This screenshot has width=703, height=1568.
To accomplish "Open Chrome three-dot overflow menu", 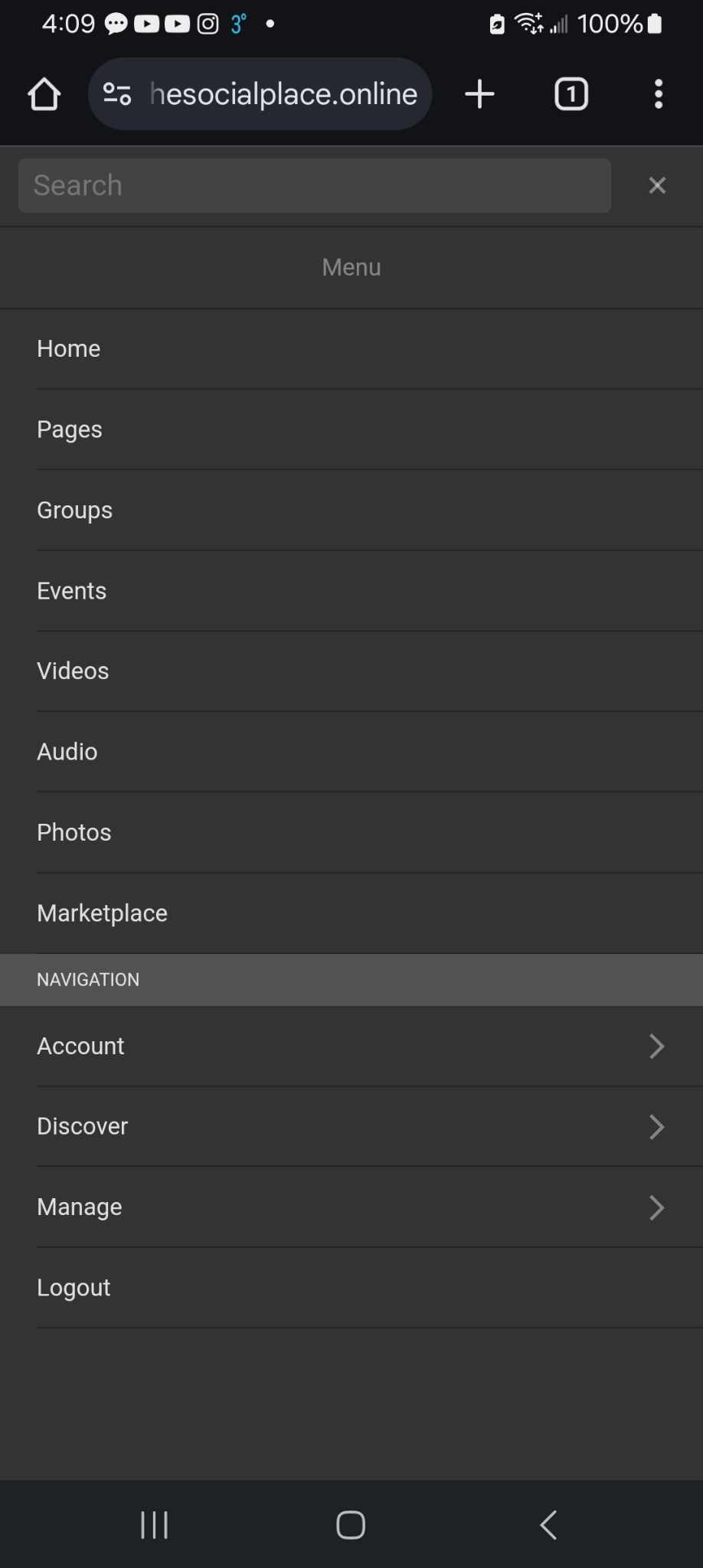I will coord(658,95).
